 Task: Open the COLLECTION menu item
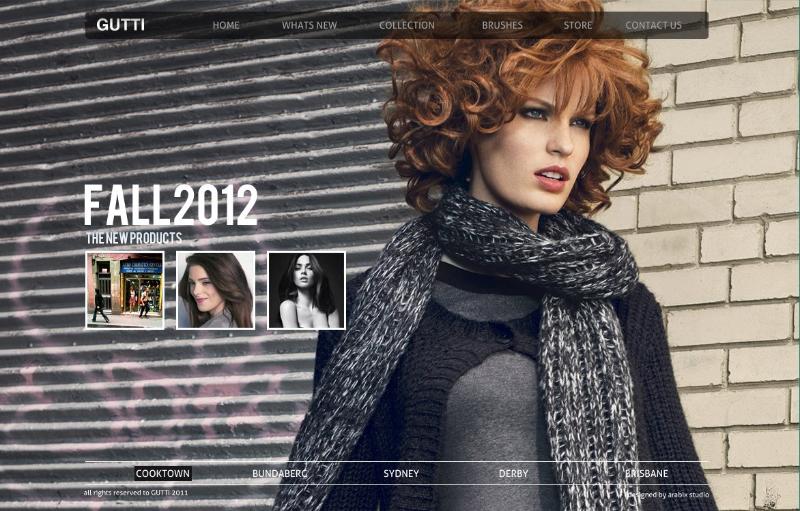pos(407,25)
